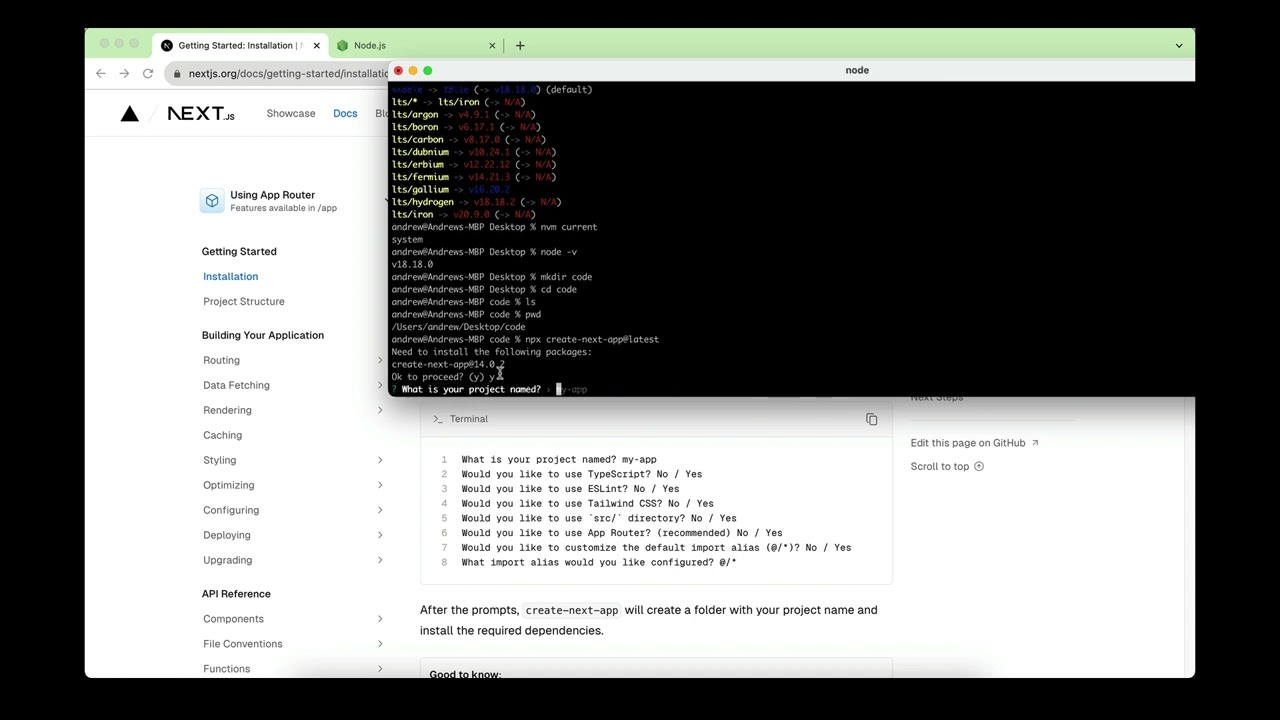This screenshot has width=1280, height=720.
Task: Expand the Optimizing section chevron
Action: pyautogui.click(x=380, y=485)
